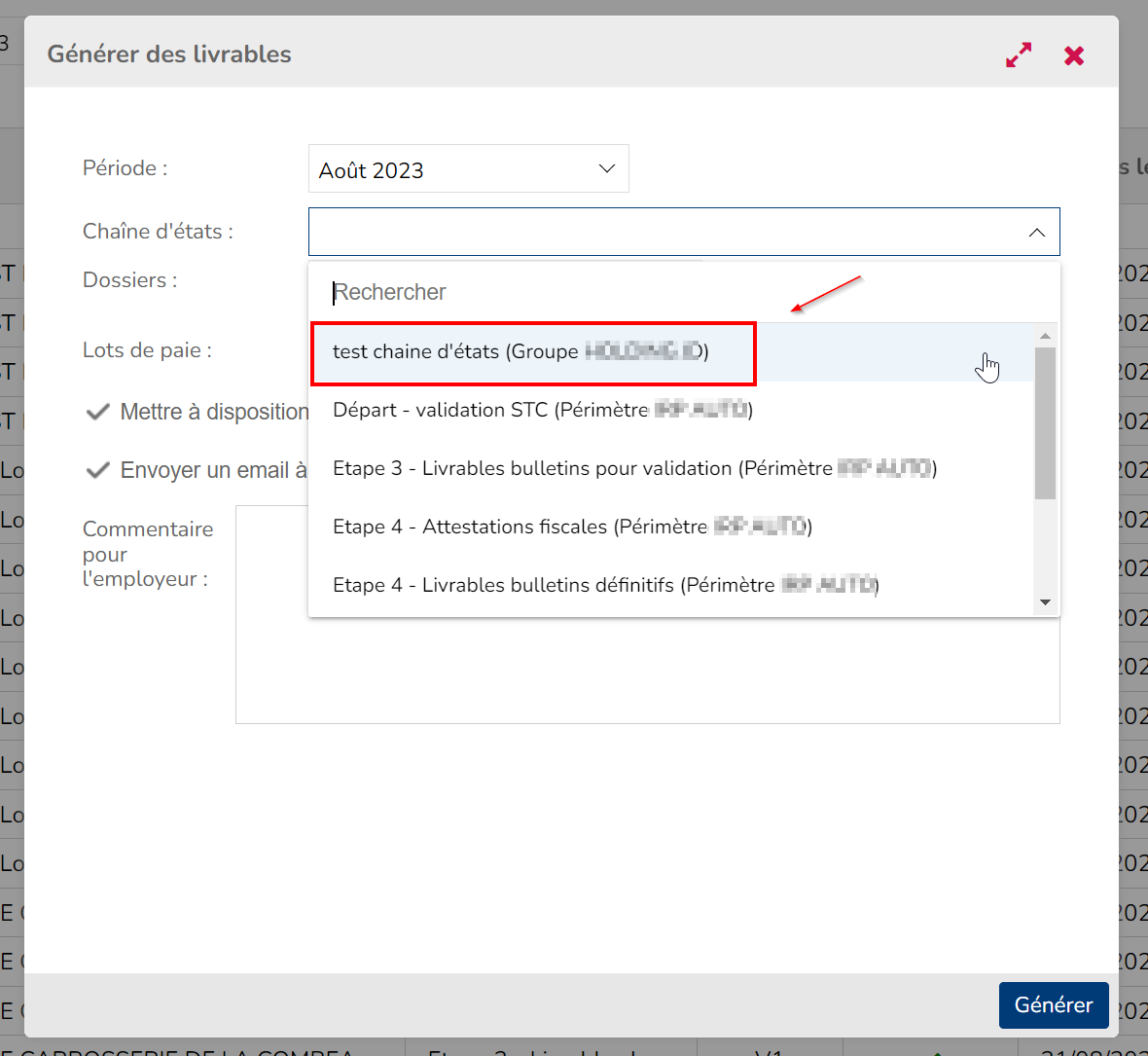Click the dropdown list scrollbar thumb
Viewport: 1148px width, 1056px height.
tap(1046, 423)
